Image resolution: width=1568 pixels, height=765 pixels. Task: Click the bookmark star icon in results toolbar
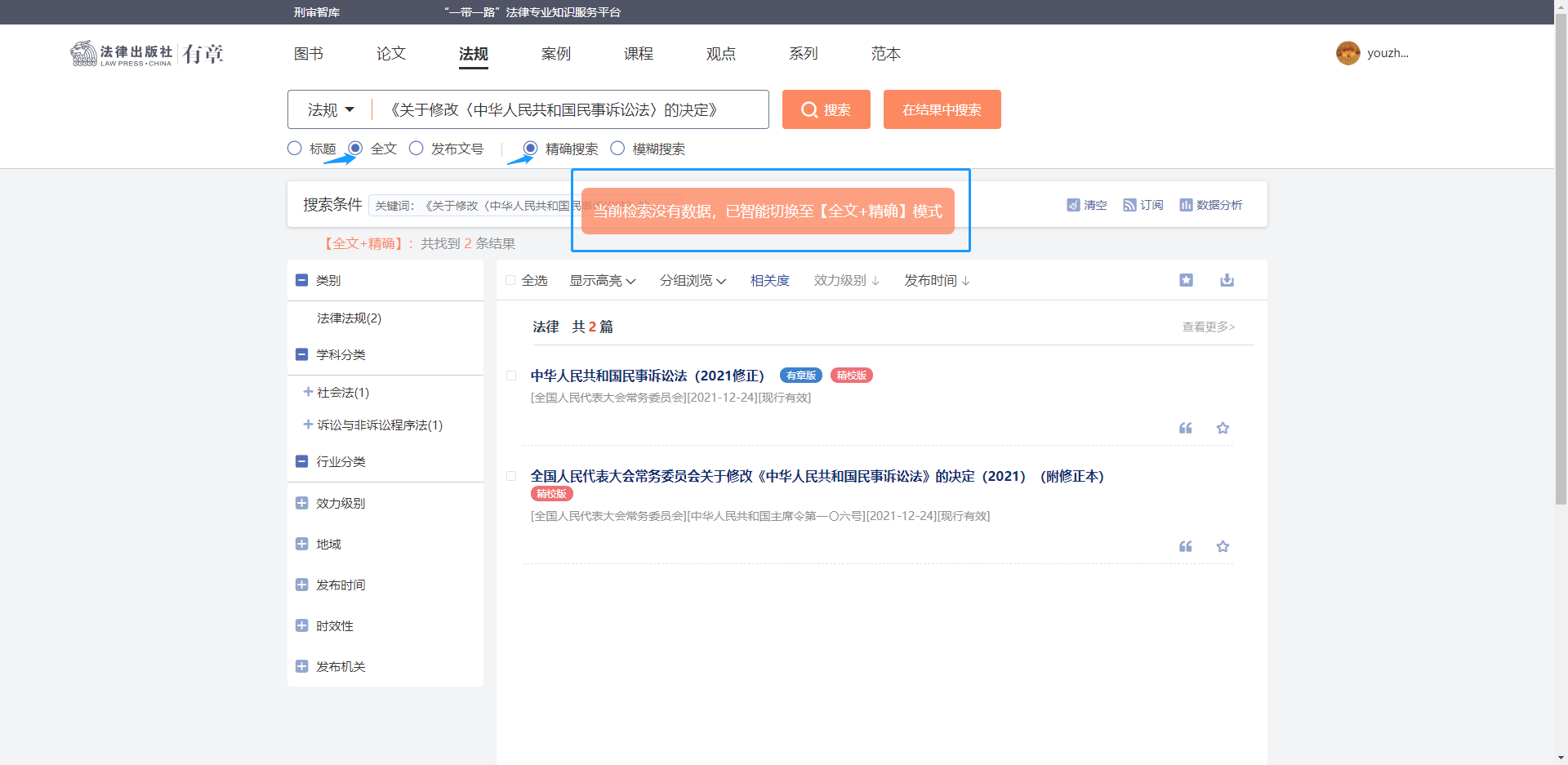1186,280
